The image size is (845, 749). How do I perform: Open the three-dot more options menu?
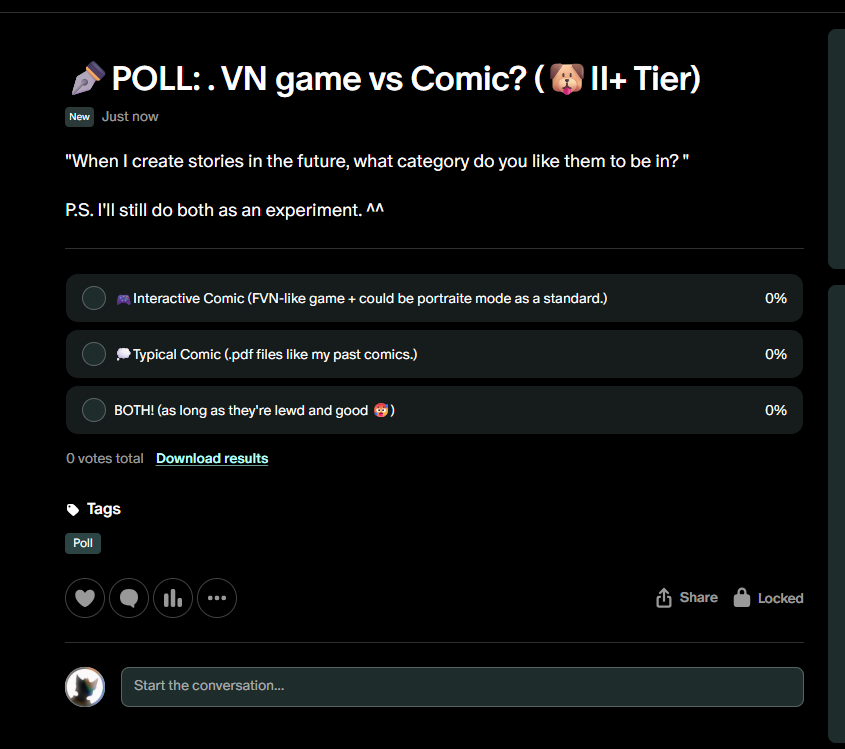tap(217, 598)
